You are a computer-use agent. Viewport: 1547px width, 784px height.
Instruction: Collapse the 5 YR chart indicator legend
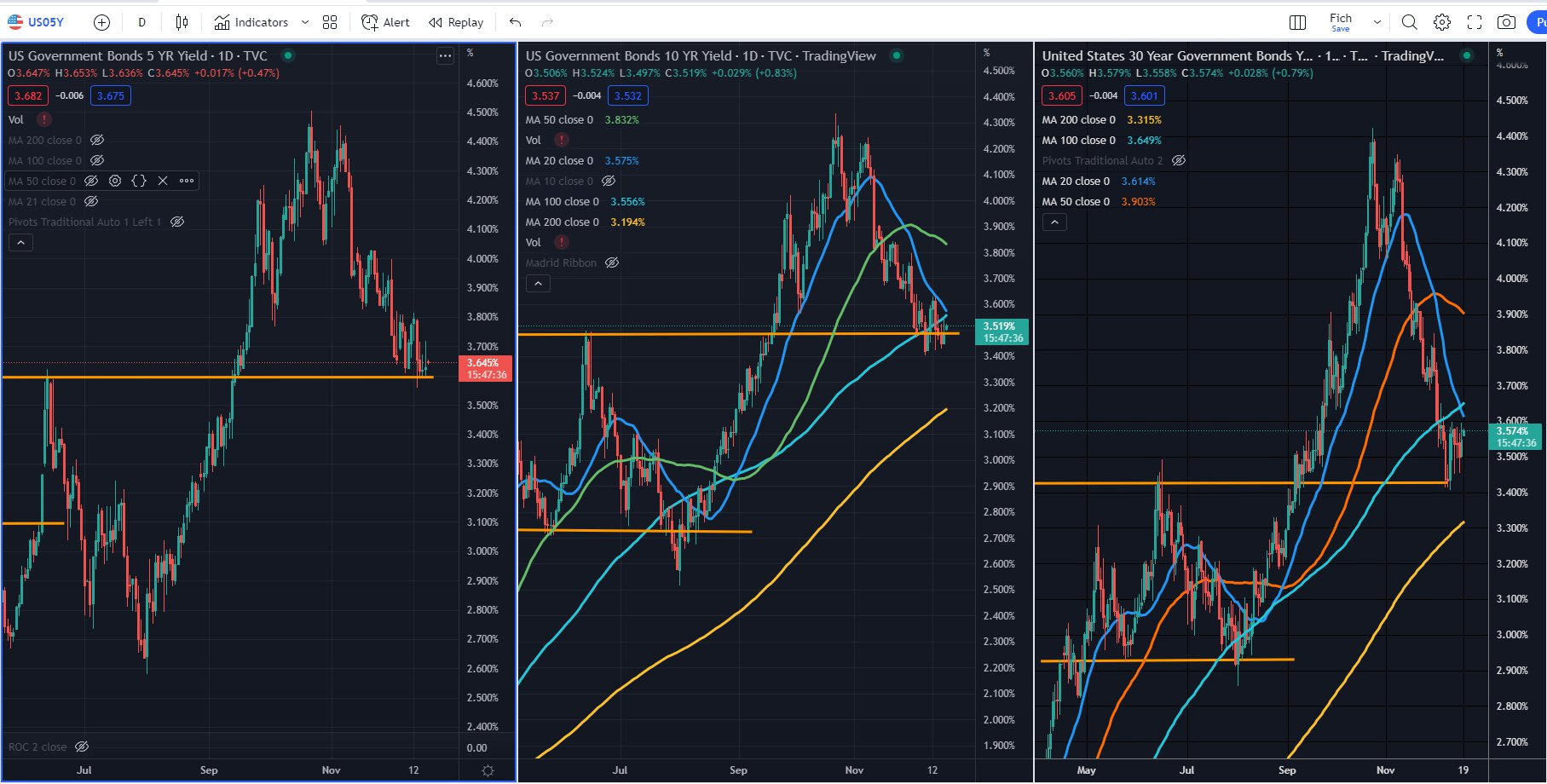pos(20,243)
